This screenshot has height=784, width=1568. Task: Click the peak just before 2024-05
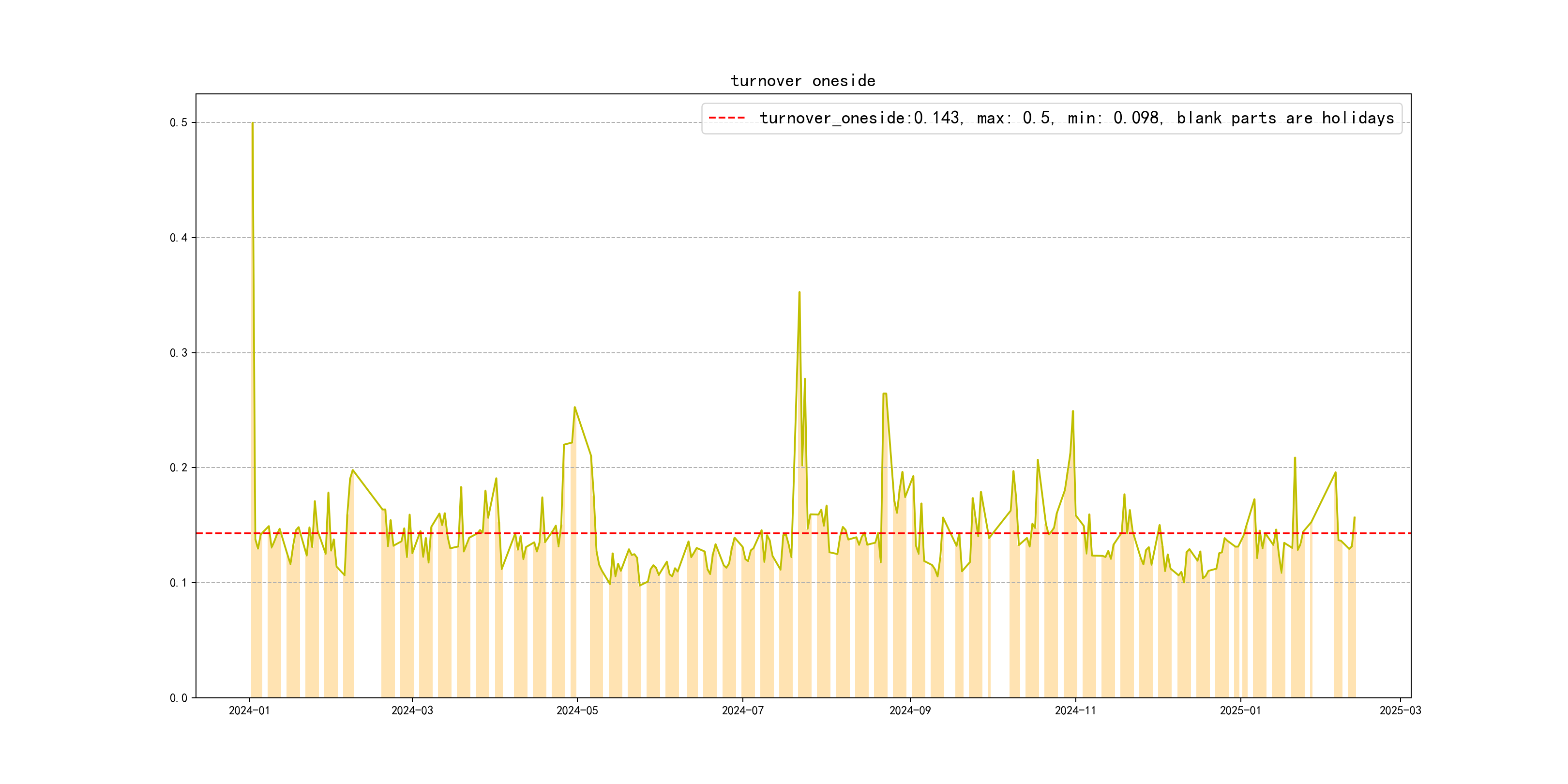click(574, 408)
